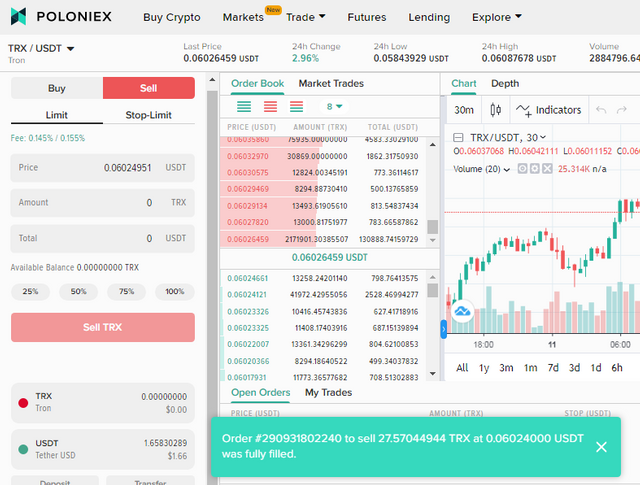Image resolution: width=640 pixels, height=485 pixels.
Task: Set chart range to 6h
Action: tap(617, 368)
